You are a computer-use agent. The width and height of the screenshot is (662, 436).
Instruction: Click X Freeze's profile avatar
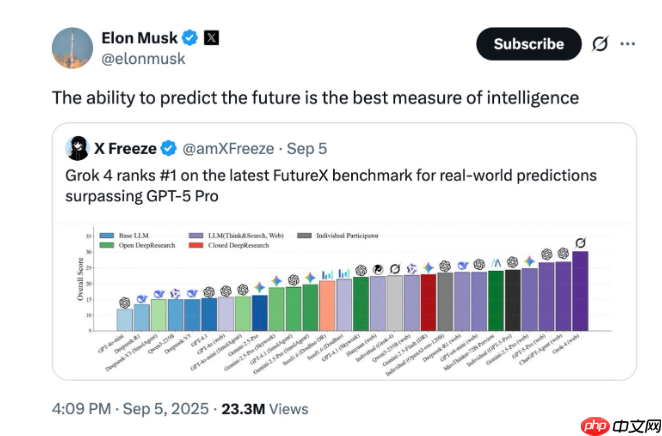point(76,148)
